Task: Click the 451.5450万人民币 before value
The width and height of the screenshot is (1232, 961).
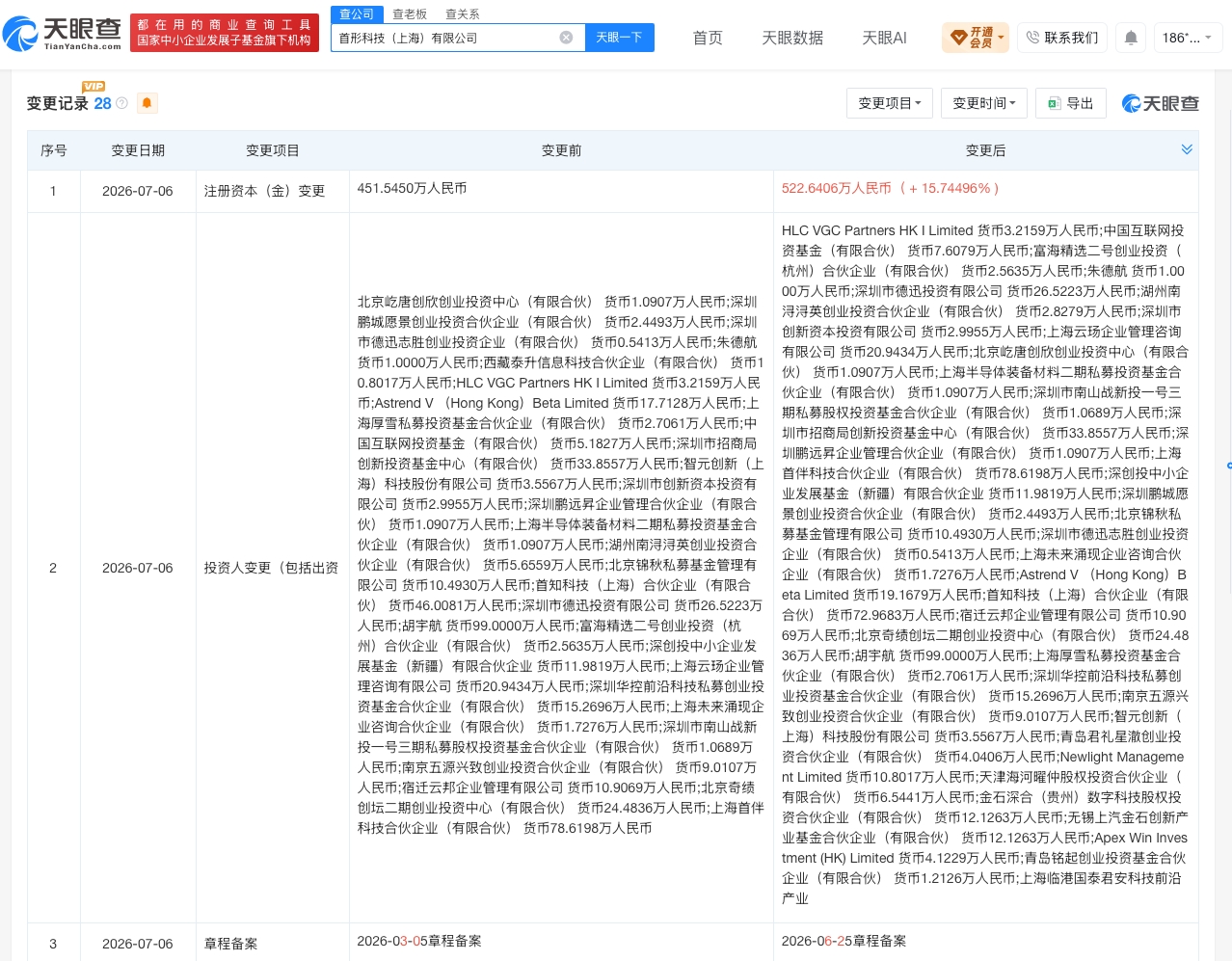Action: 412,188
